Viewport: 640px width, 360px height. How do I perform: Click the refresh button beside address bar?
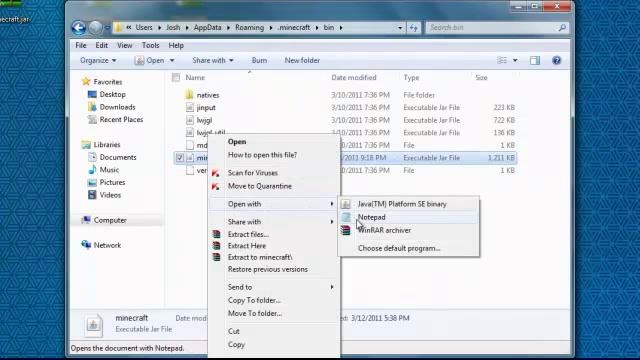click(x=413, y=28)
